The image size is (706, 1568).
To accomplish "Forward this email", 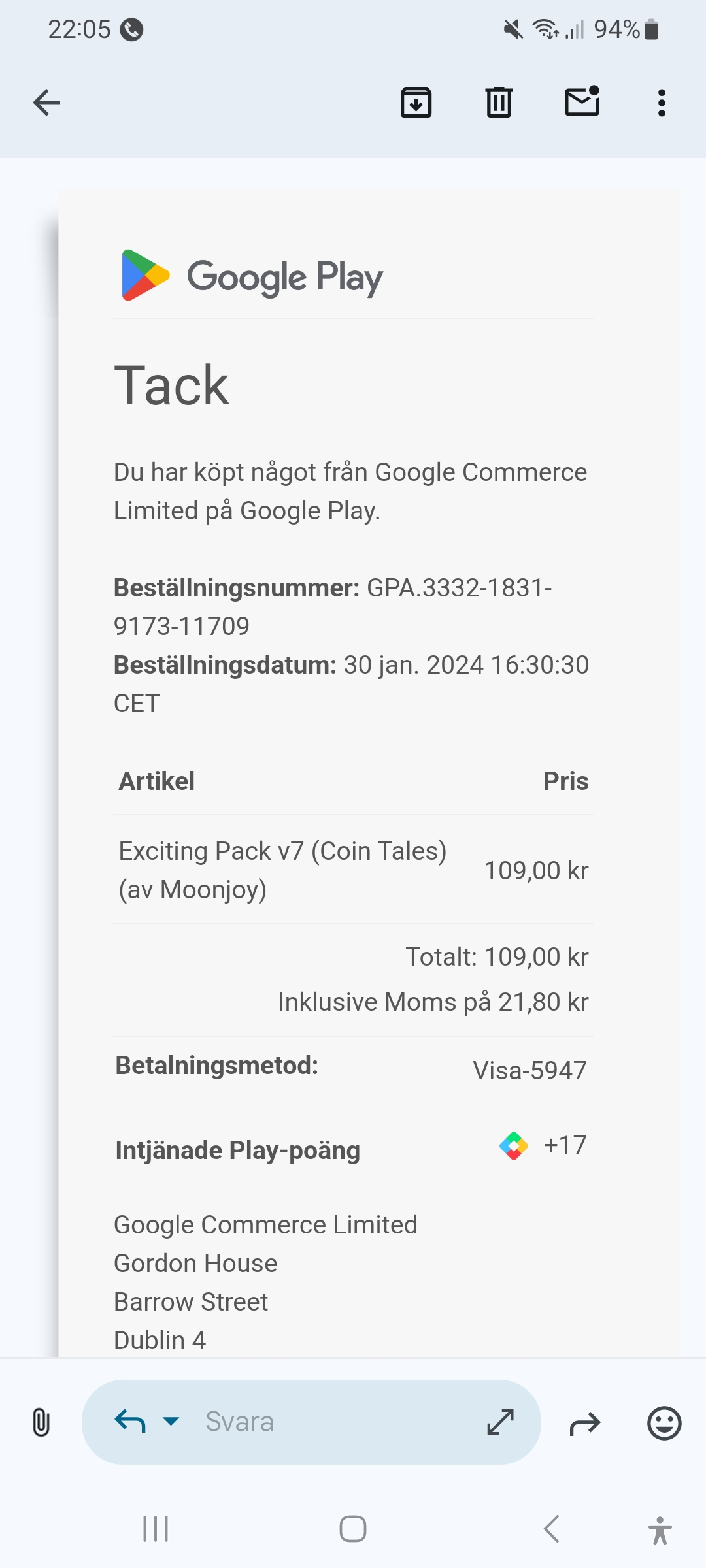I will (585, 1423).
